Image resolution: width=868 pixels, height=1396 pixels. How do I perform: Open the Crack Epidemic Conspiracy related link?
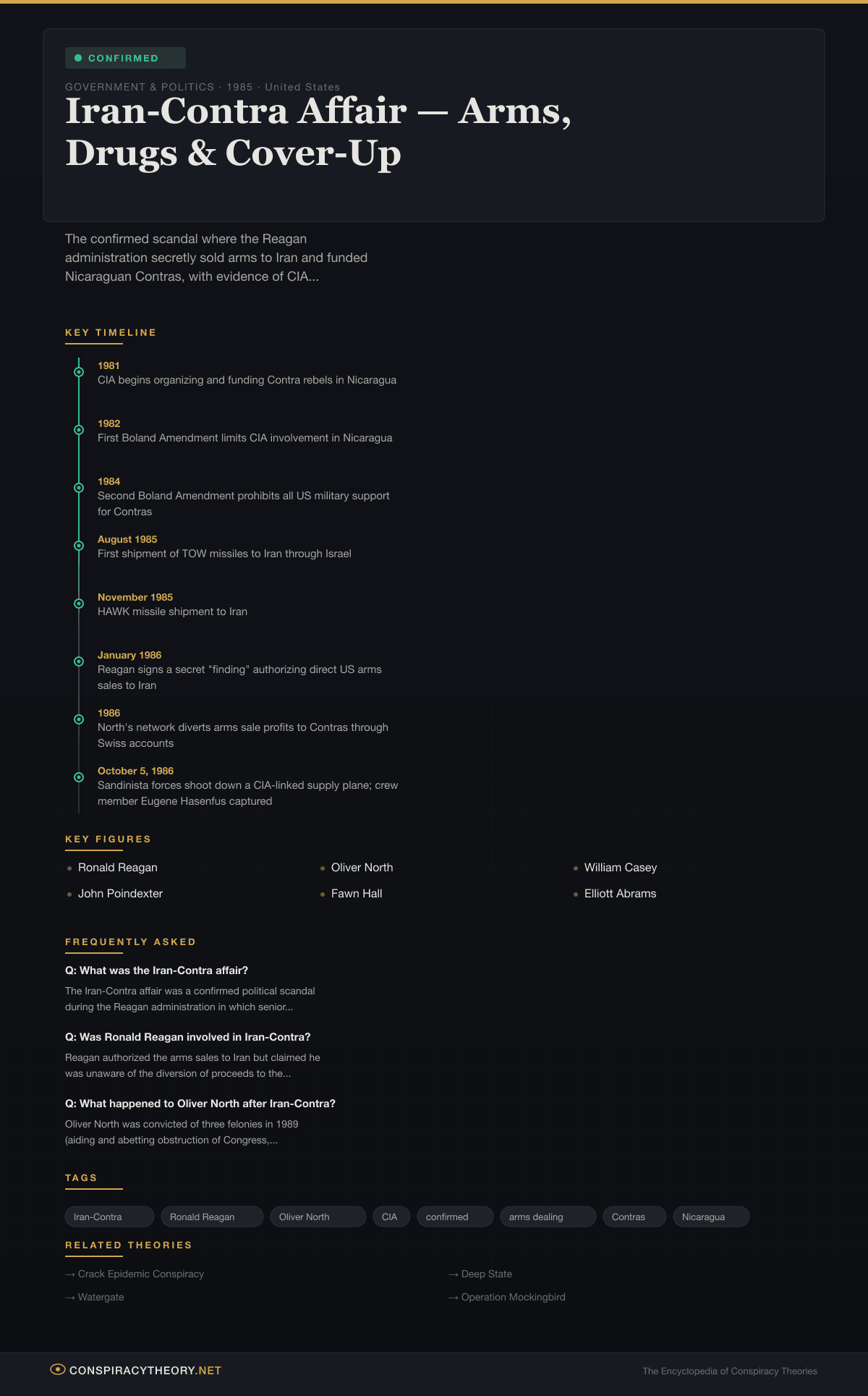140,1274
